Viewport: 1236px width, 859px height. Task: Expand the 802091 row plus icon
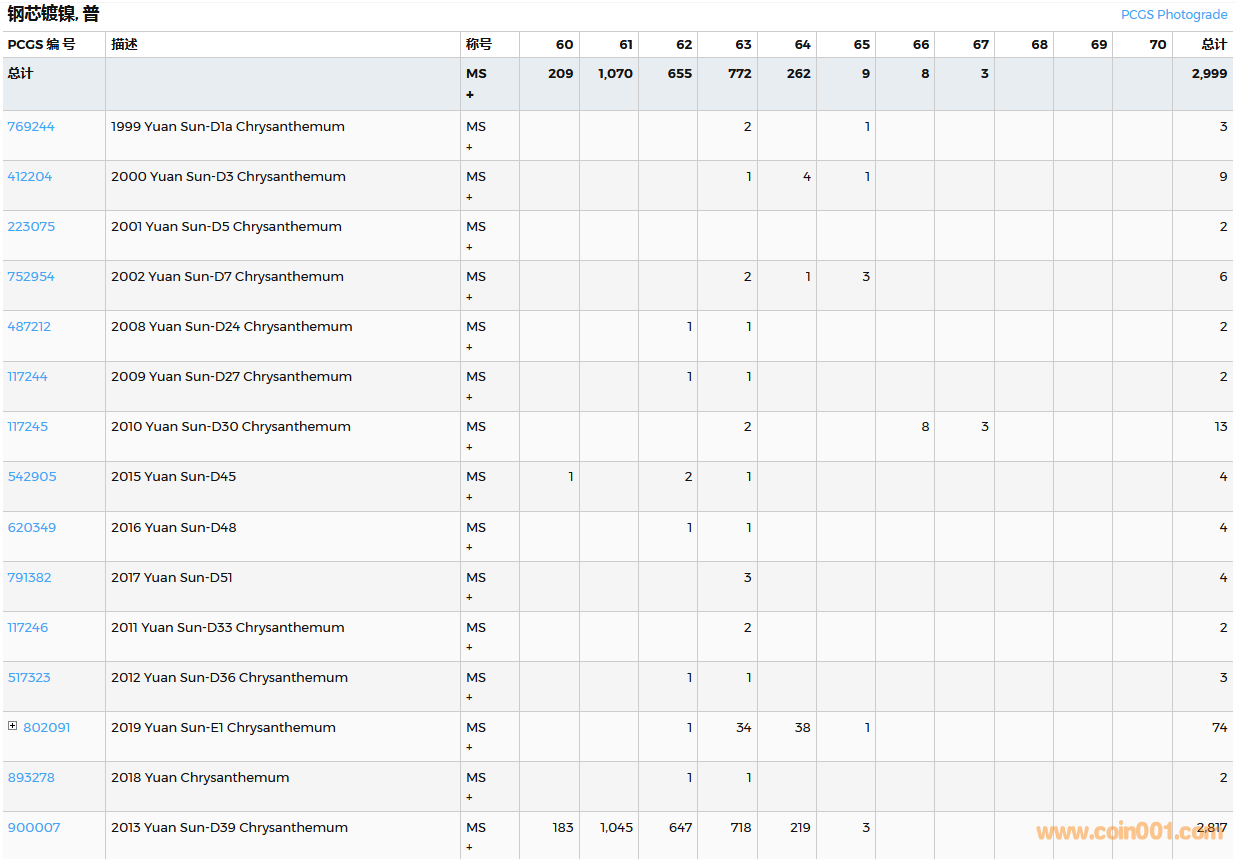13,726
